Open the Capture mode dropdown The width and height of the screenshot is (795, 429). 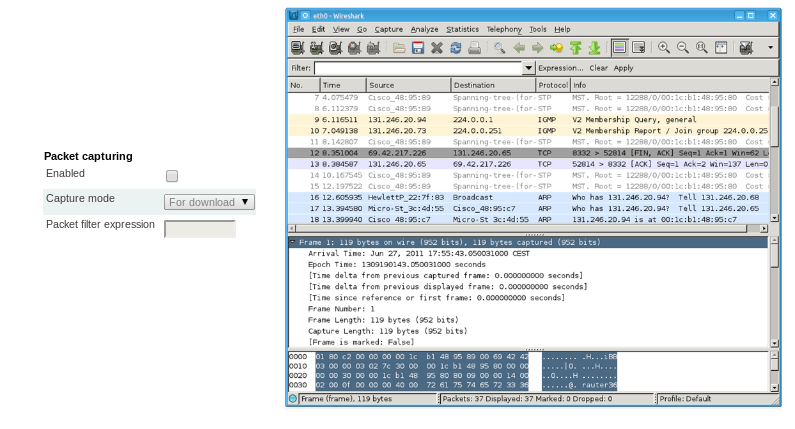click(209, 202)
